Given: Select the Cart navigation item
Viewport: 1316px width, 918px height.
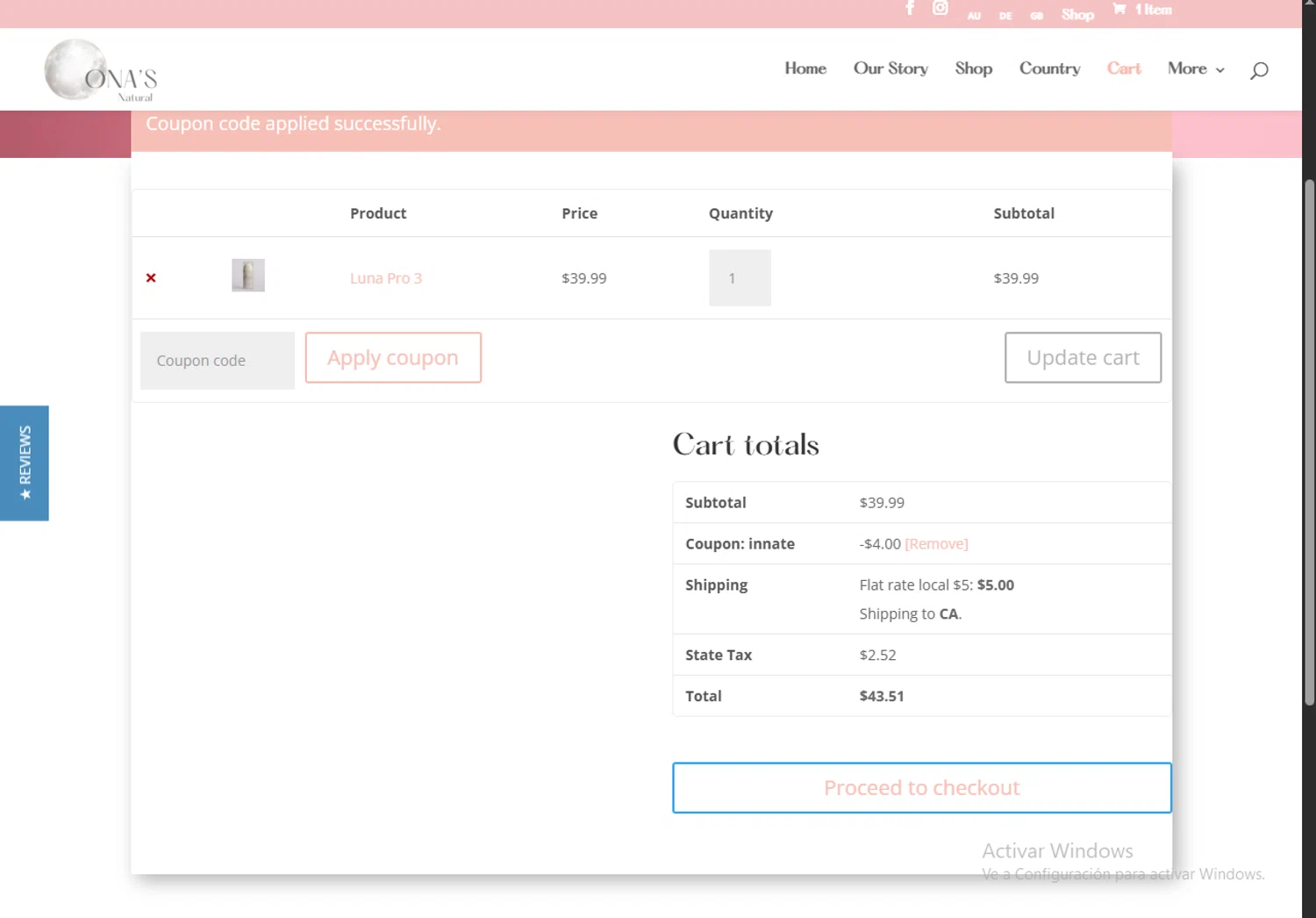Looking at the screenshot, I should 1124,68.
